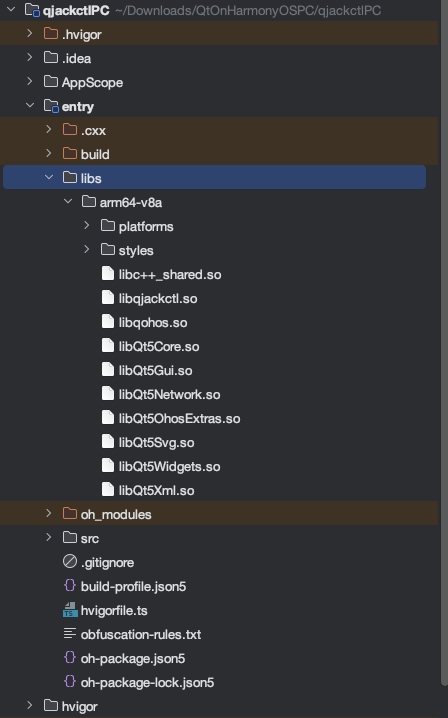448x718 pixels.
Task: Click the obfuscation-rules.txt text file icon
Action: coord(70,634)
